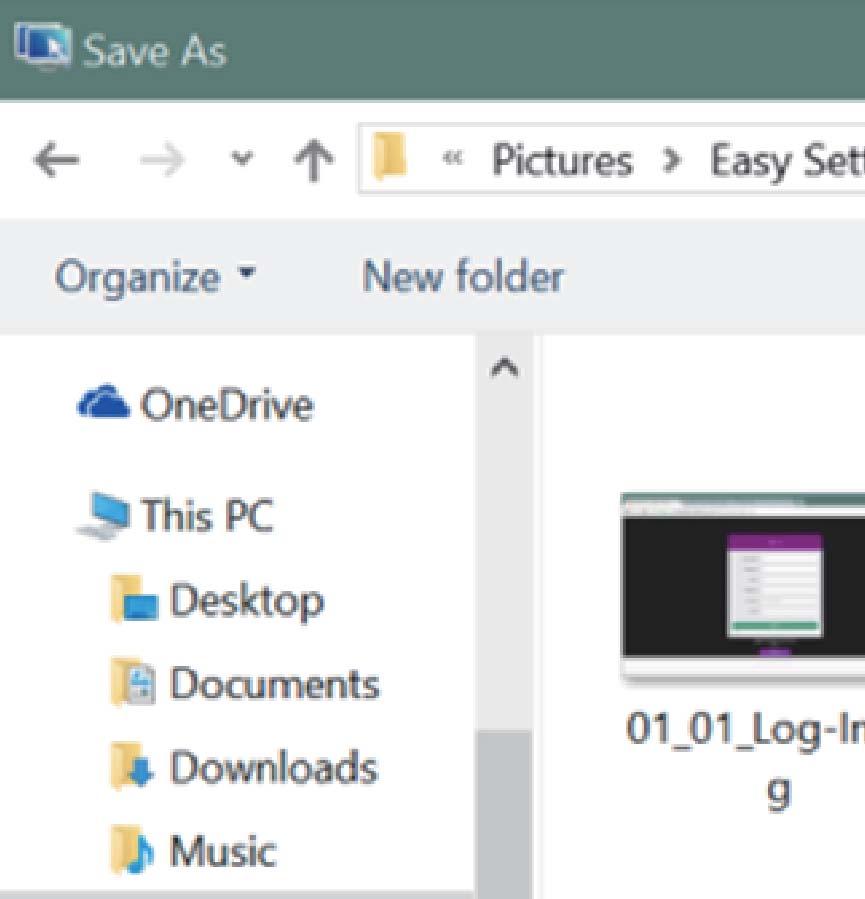Image resolution: width=865 pixels, height=899 pixels.
Task: Select the 01_01_Log-In image thumbnail
Action: pos(743,587)
